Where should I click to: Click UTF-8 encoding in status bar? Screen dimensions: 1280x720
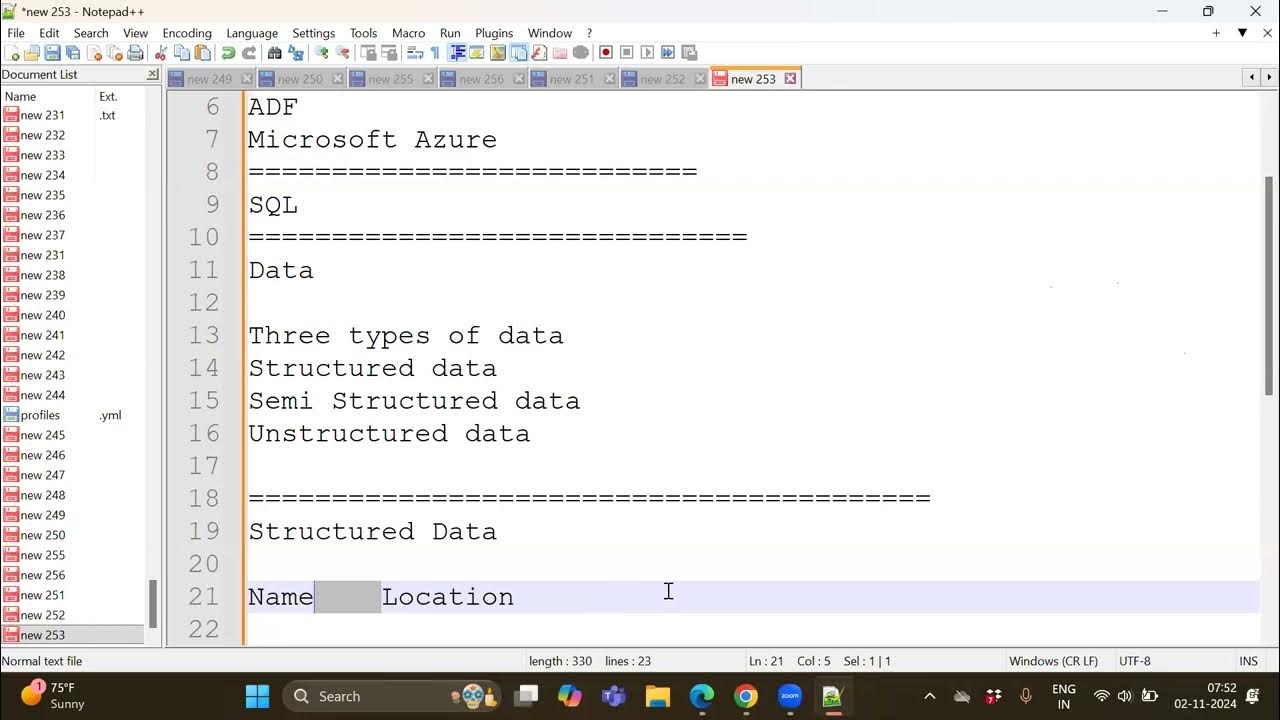click(1135, 661)
